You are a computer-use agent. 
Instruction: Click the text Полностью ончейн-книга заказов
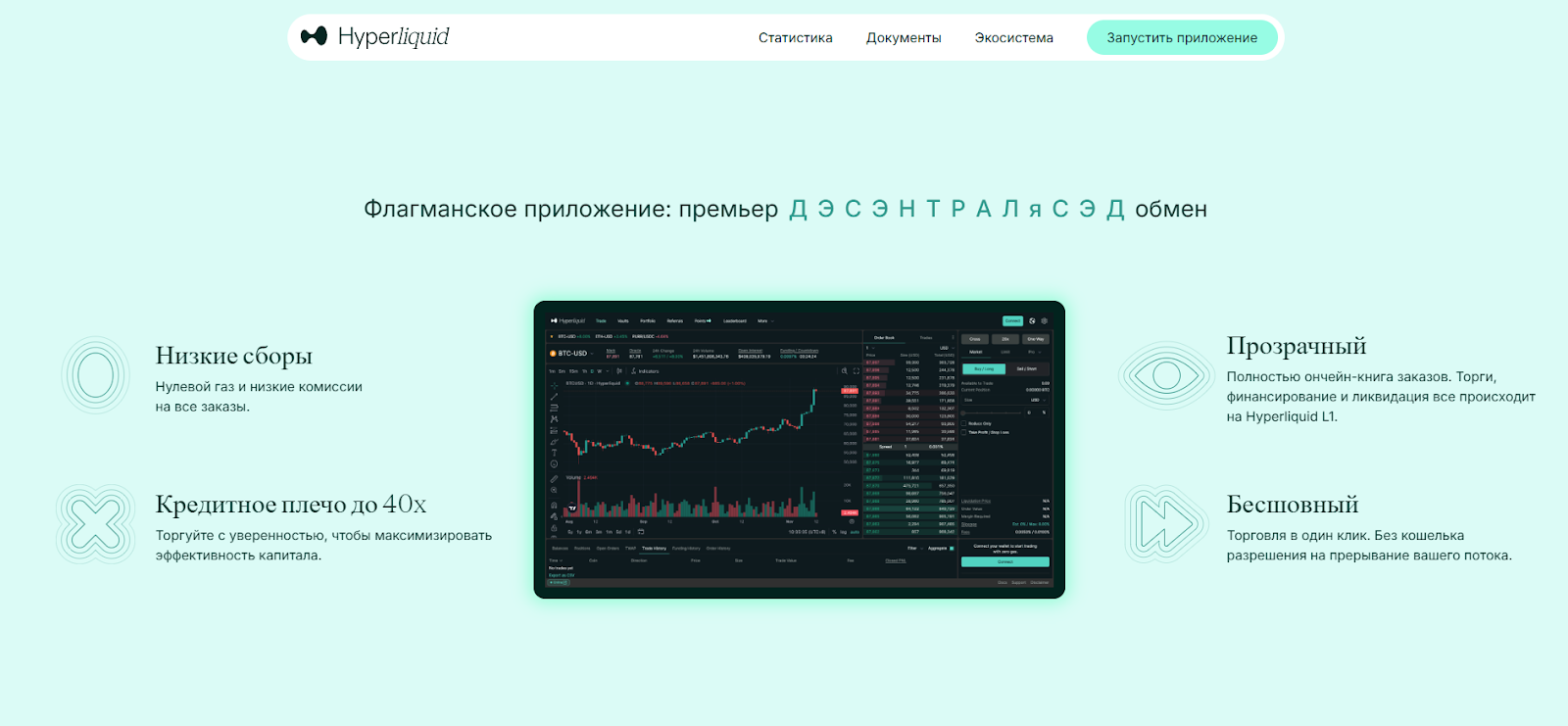pyautogui.click(x=1338, y=377)
